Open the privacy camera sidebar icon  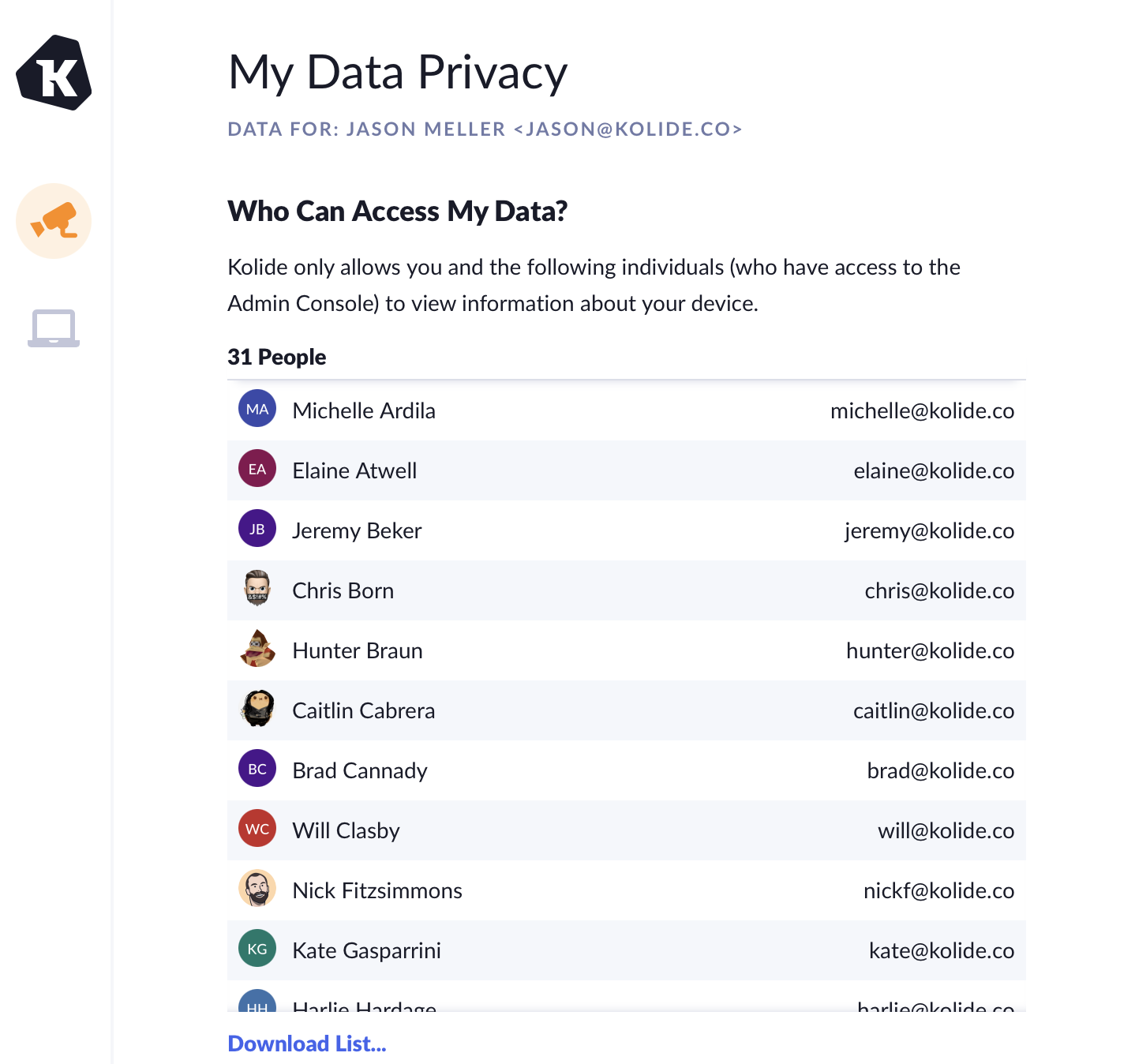click(54, 221)
